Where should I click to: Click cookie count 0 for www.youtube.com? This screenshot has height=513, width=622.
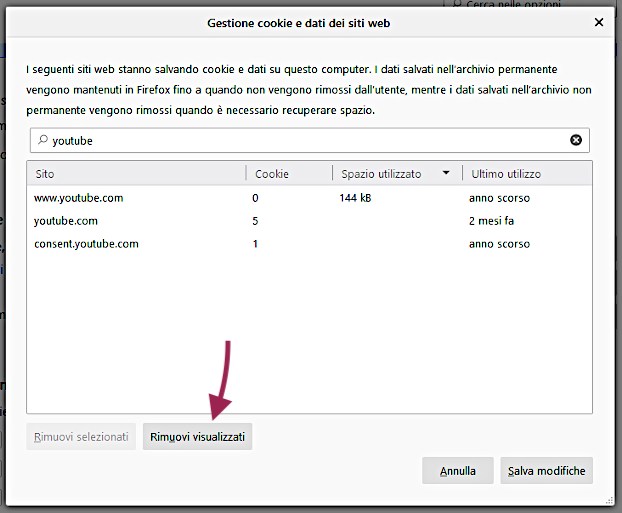pyautogui.click(x=255, y=198)
